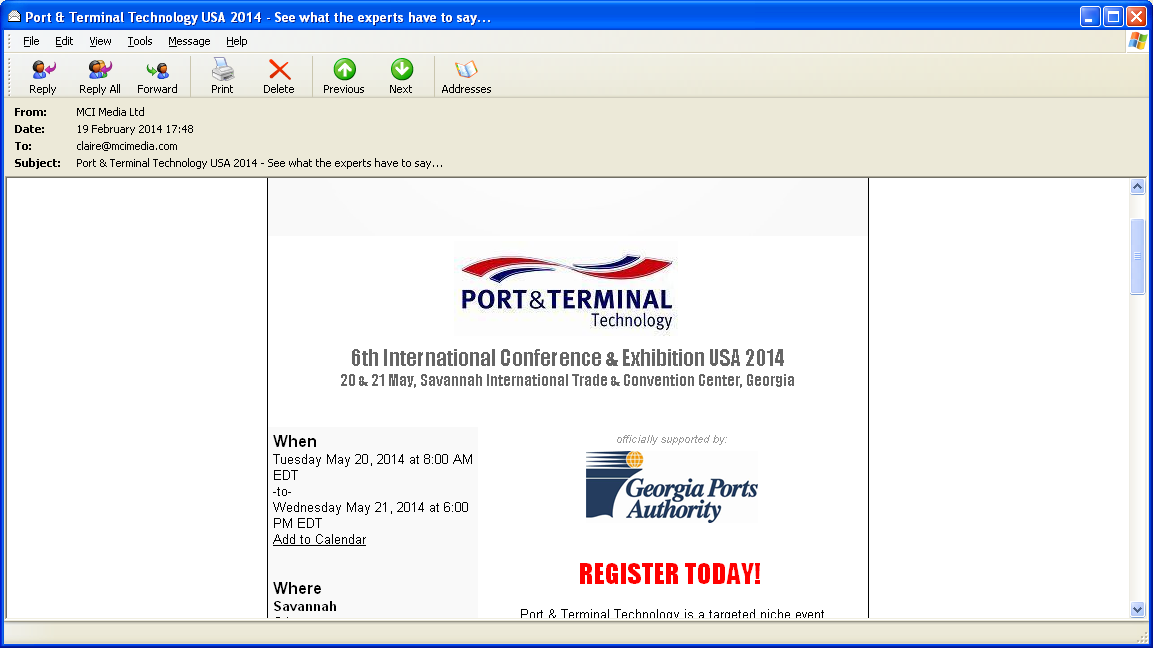This screenshot has height=648, width=1153.
Task: Forward this email message
Action: point(157,76)
